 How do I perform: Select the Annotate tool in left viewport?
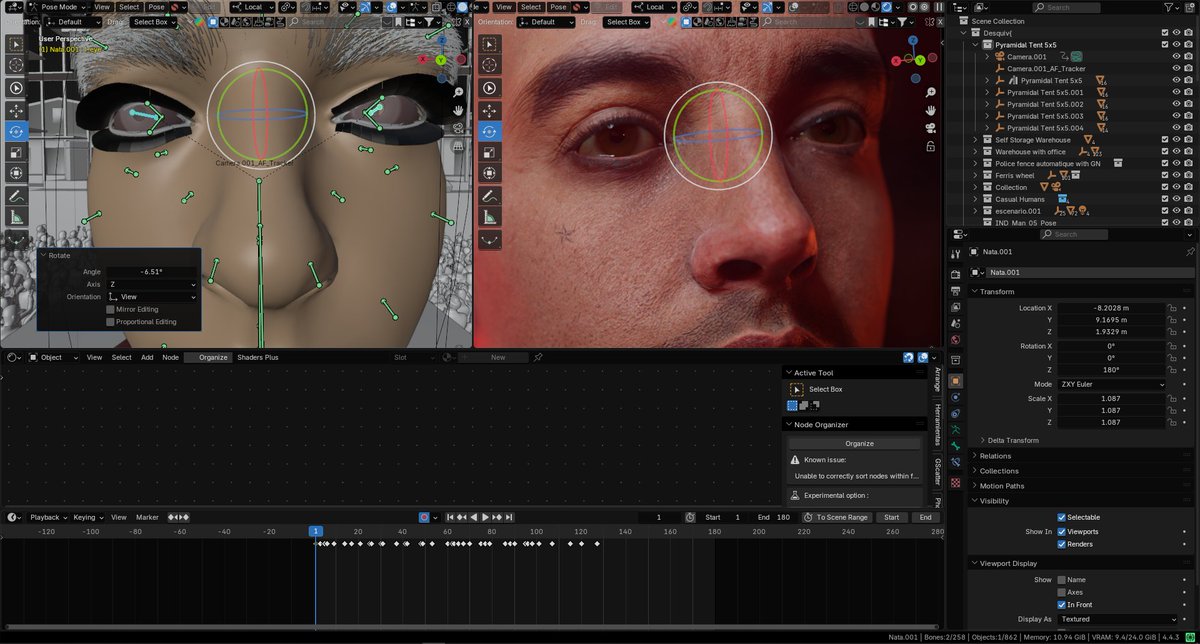(16, 196)
